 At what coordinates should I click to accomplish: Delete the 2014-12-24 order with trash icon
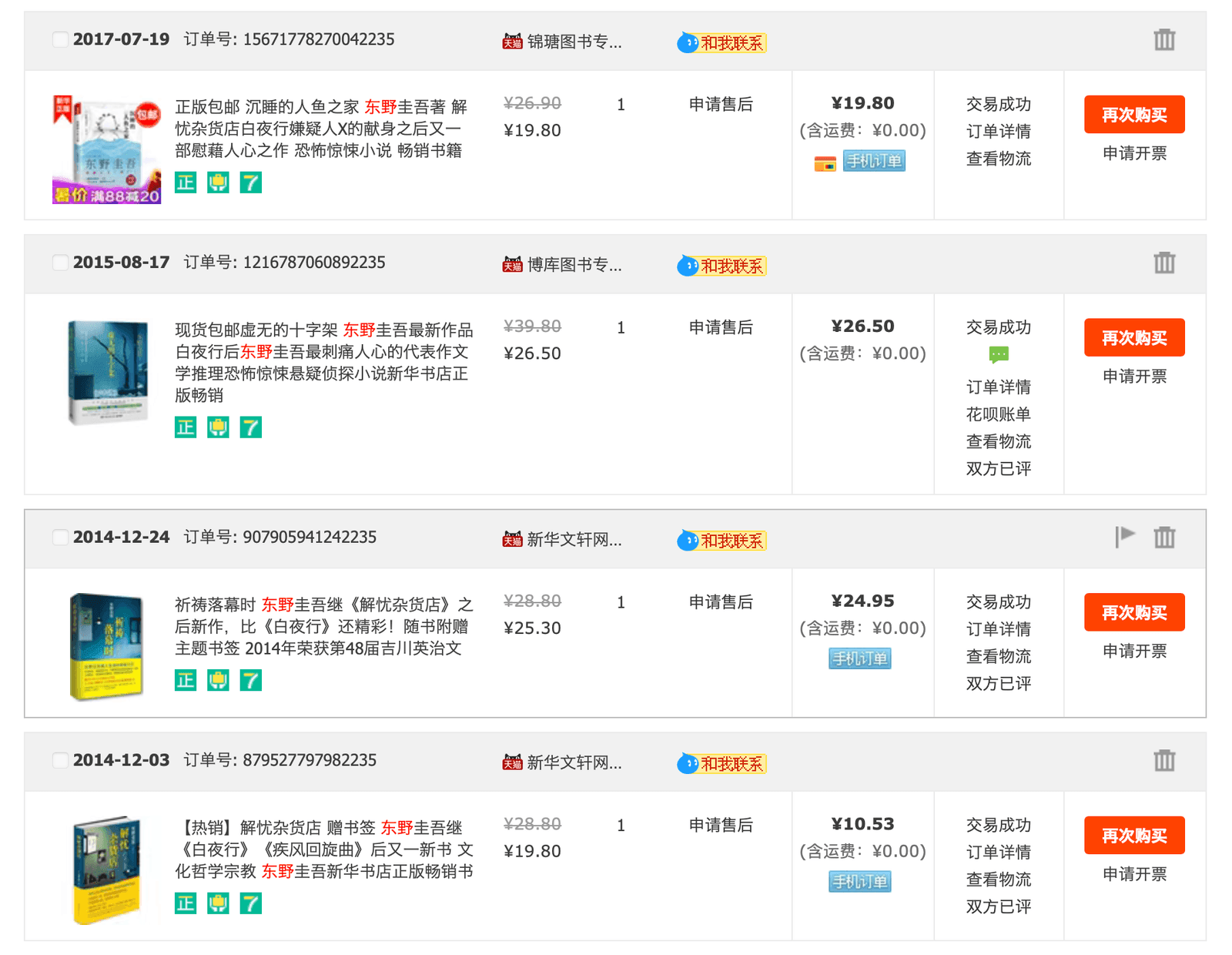(x=1164, y=537)
